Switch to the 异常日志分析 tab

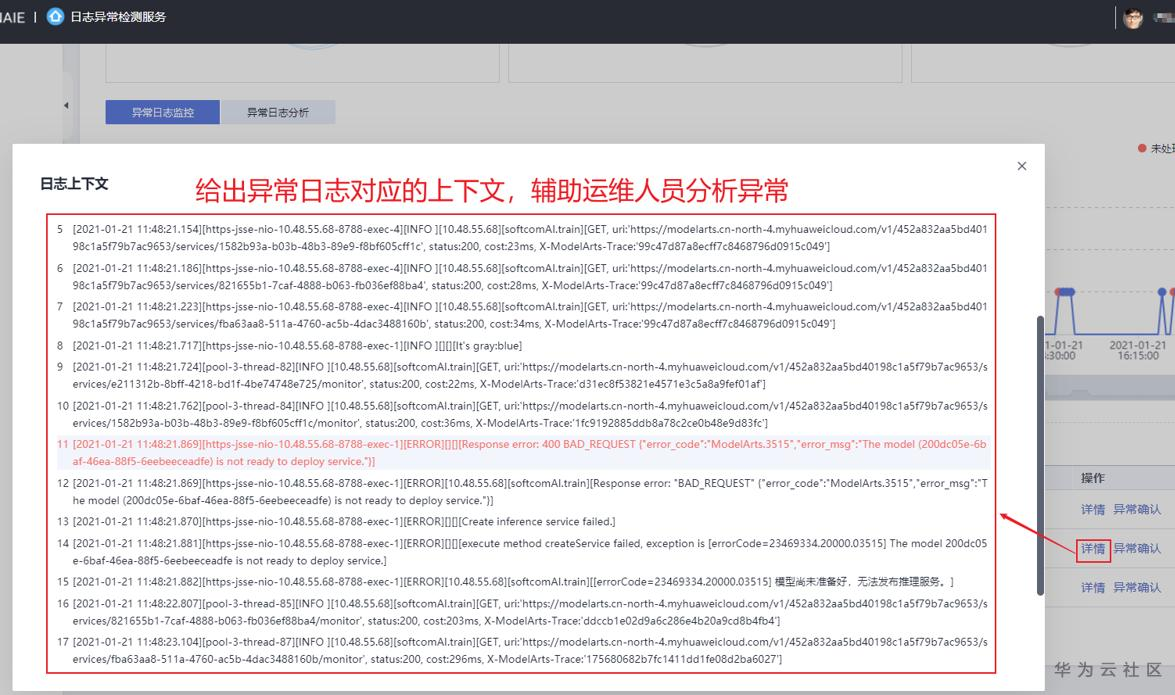277,112
